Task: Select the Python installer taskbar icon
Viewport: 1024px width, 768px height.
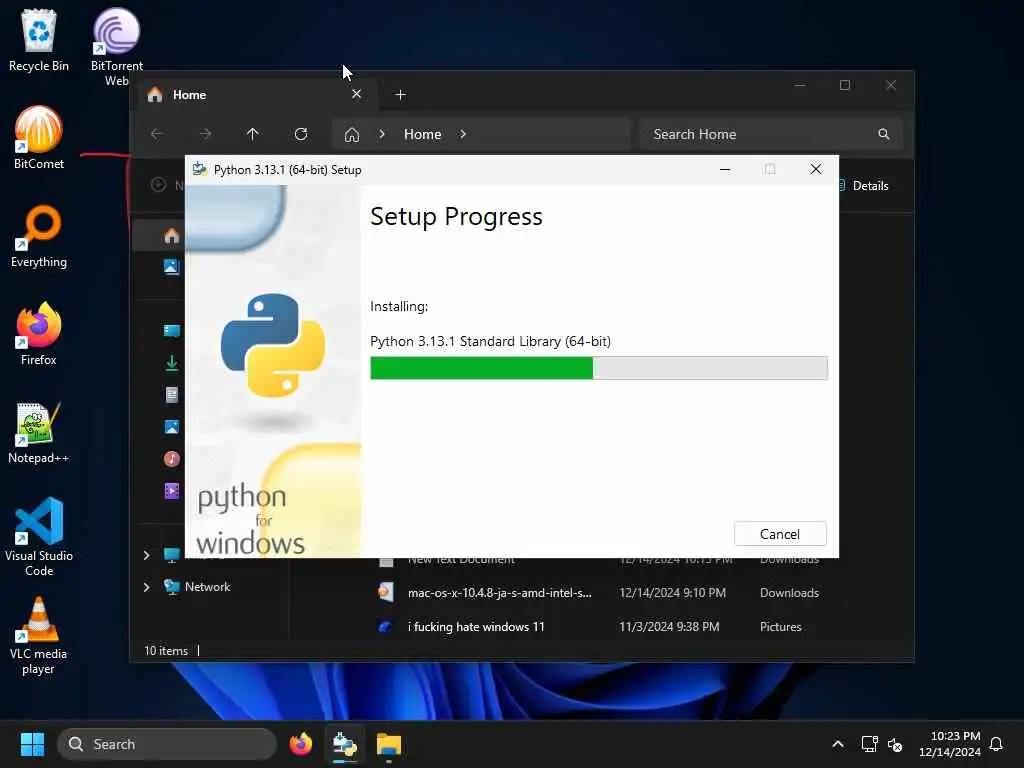Action: tap(345, 744)
